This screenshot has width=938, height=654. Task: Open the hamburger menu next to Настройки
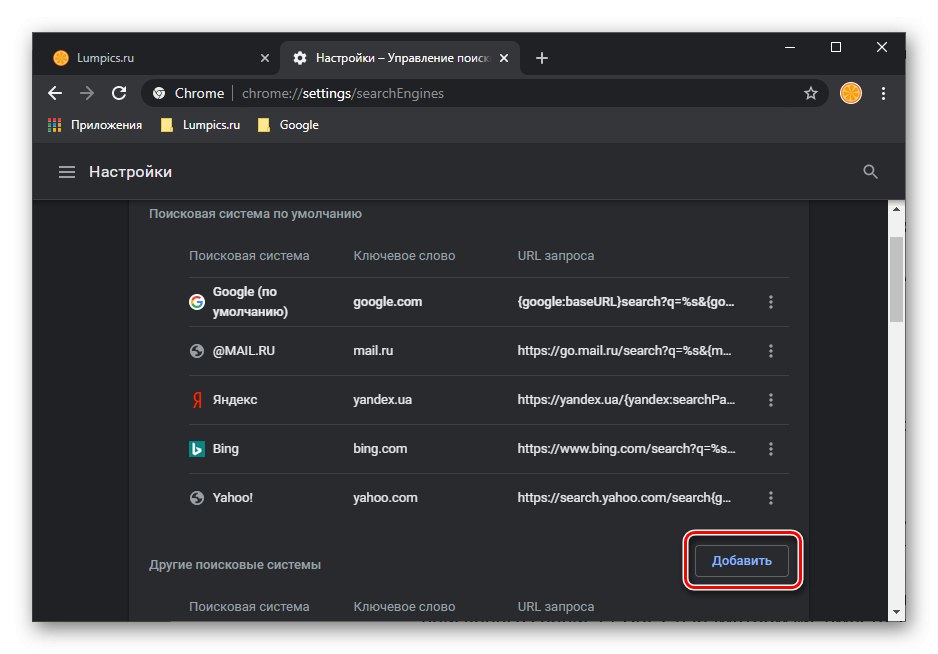[67, 172]
